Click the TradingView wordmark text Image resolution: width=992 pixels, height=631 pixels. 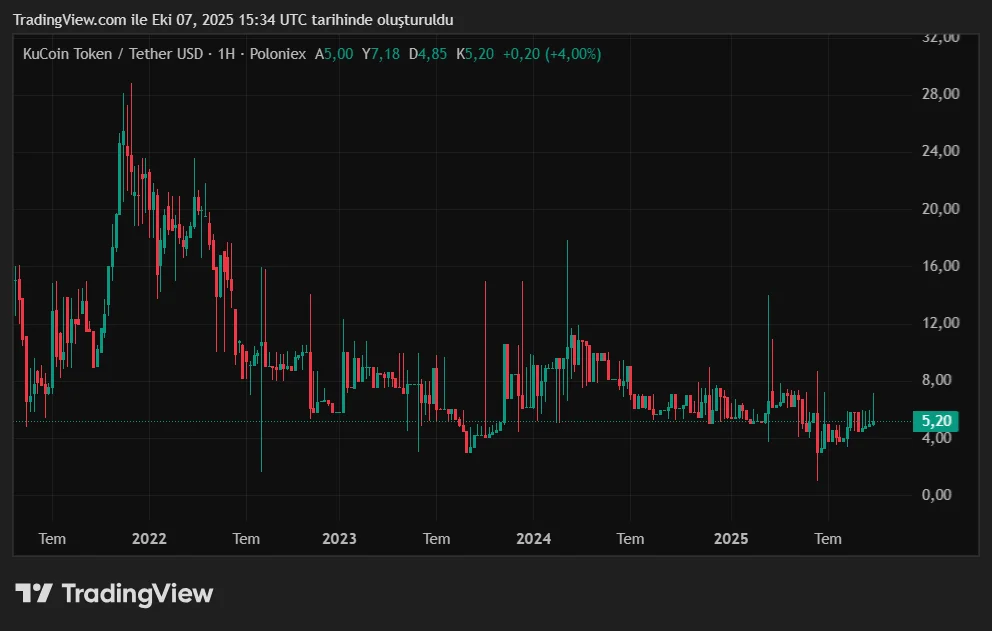point(137,593)
